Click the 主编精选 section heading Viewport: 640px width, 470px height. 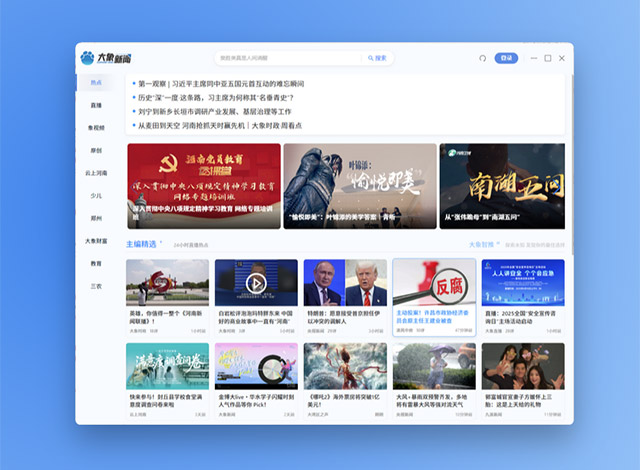[141, 244]
